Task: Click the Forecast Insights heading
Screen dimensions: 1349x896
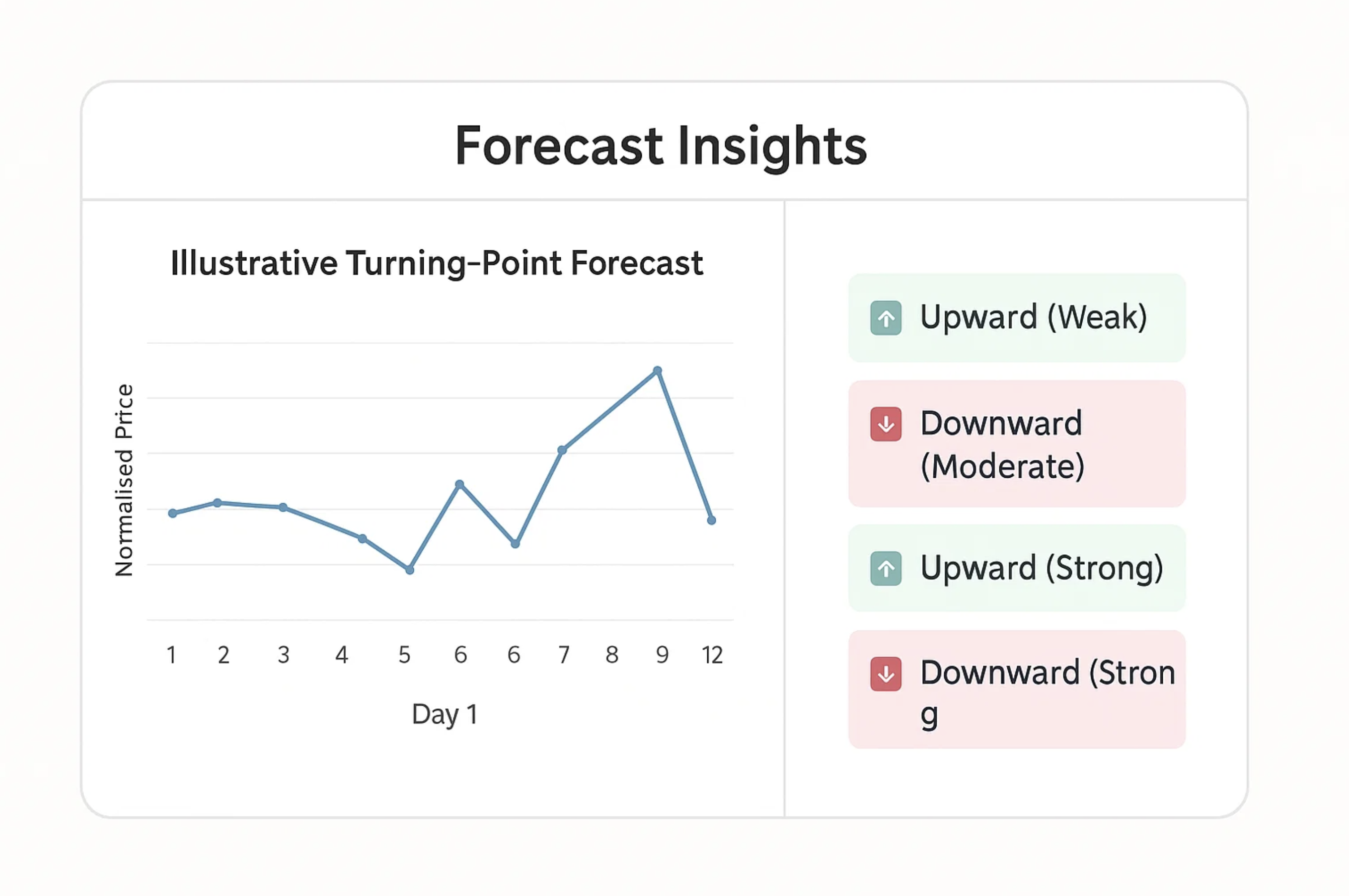Action: point(661,147)
